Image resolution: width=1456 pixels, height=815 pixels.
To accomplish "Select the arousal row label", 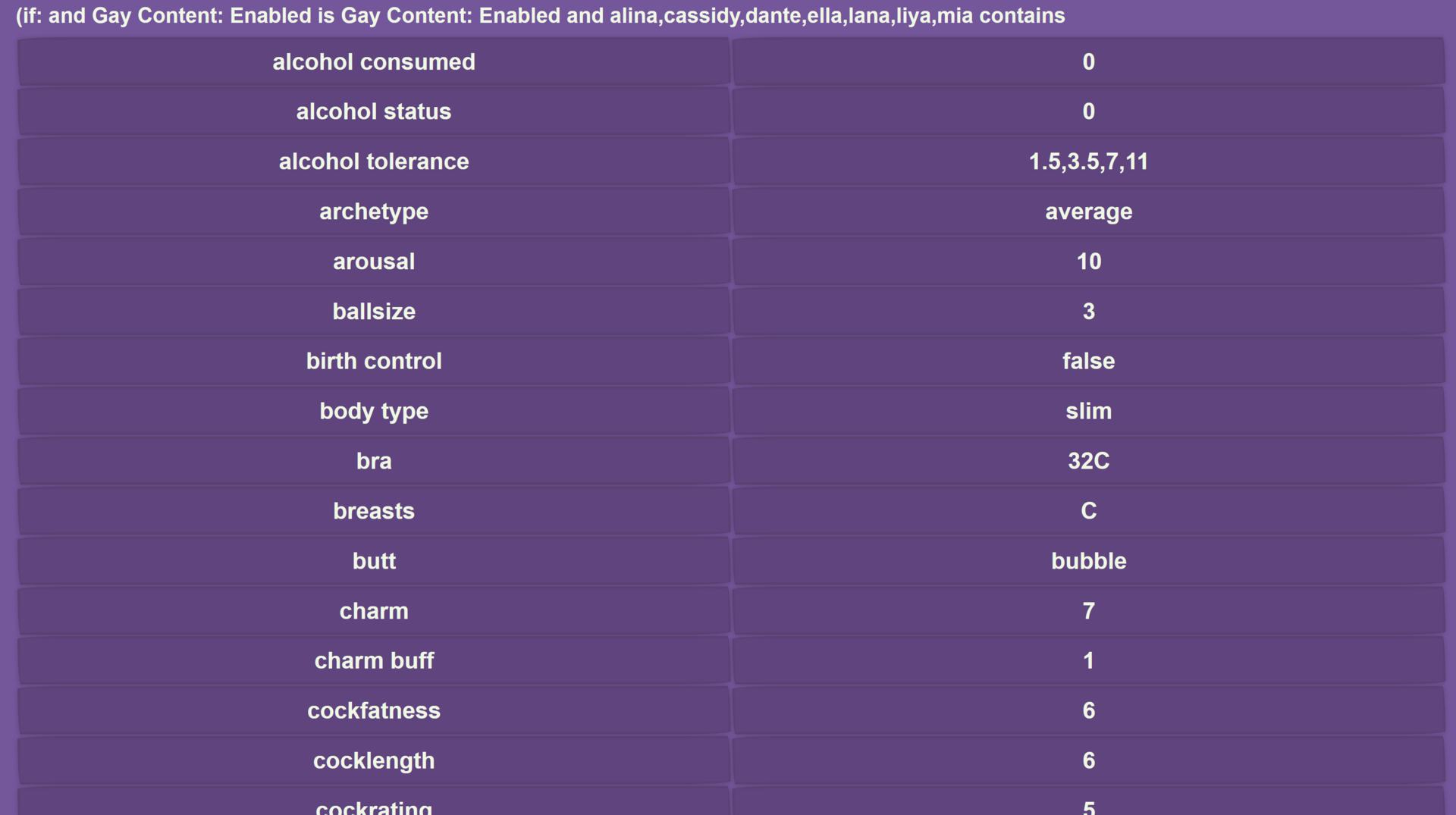I will click(374, 262).
